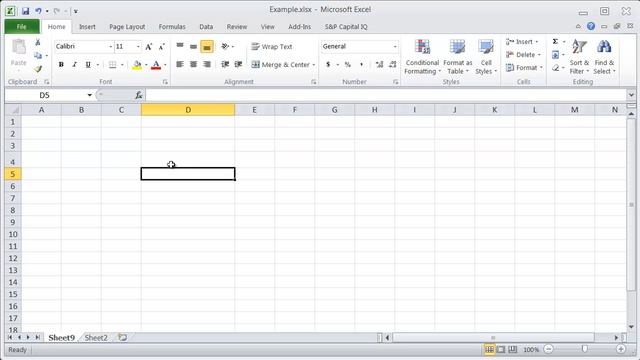
Task: Open Fill Color dropdown arrow
Action: (x=146, y=65)
